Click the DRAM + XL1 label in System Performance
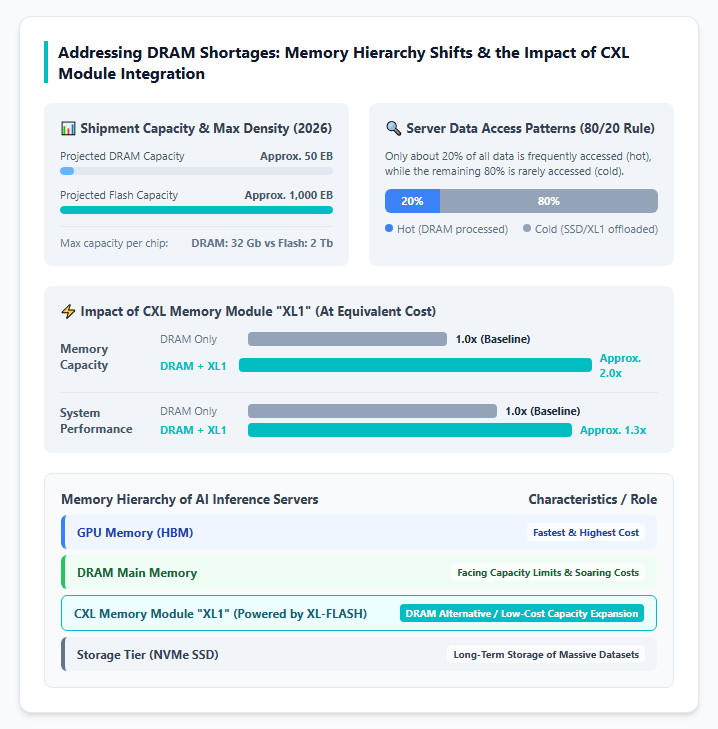718x729 pixels. (x=193, y=431)
